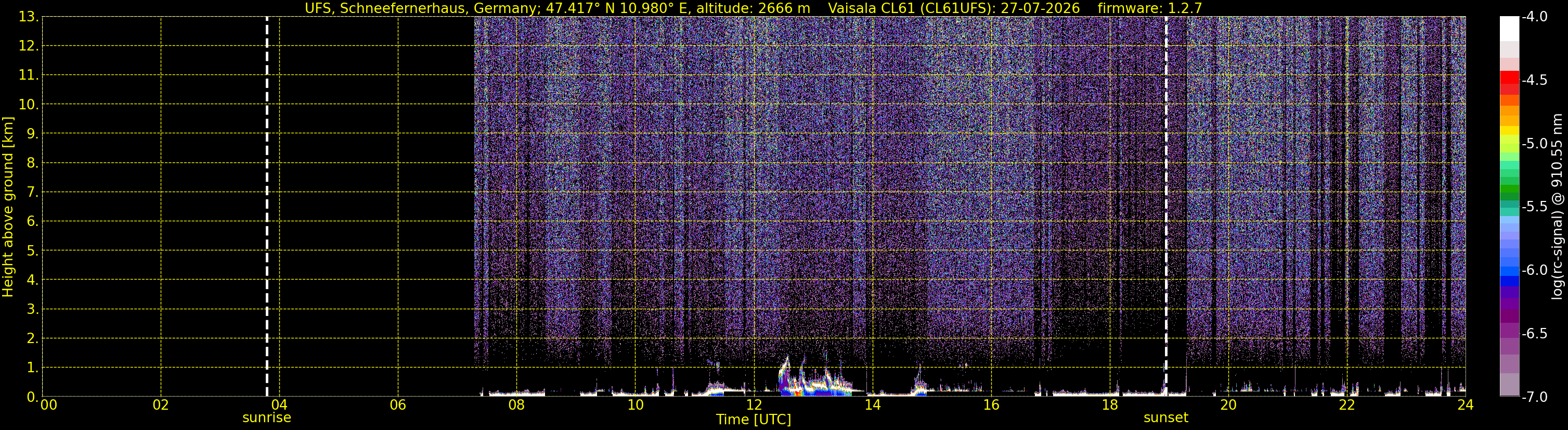Click the '3.' height axis tick label

[32, 309]
